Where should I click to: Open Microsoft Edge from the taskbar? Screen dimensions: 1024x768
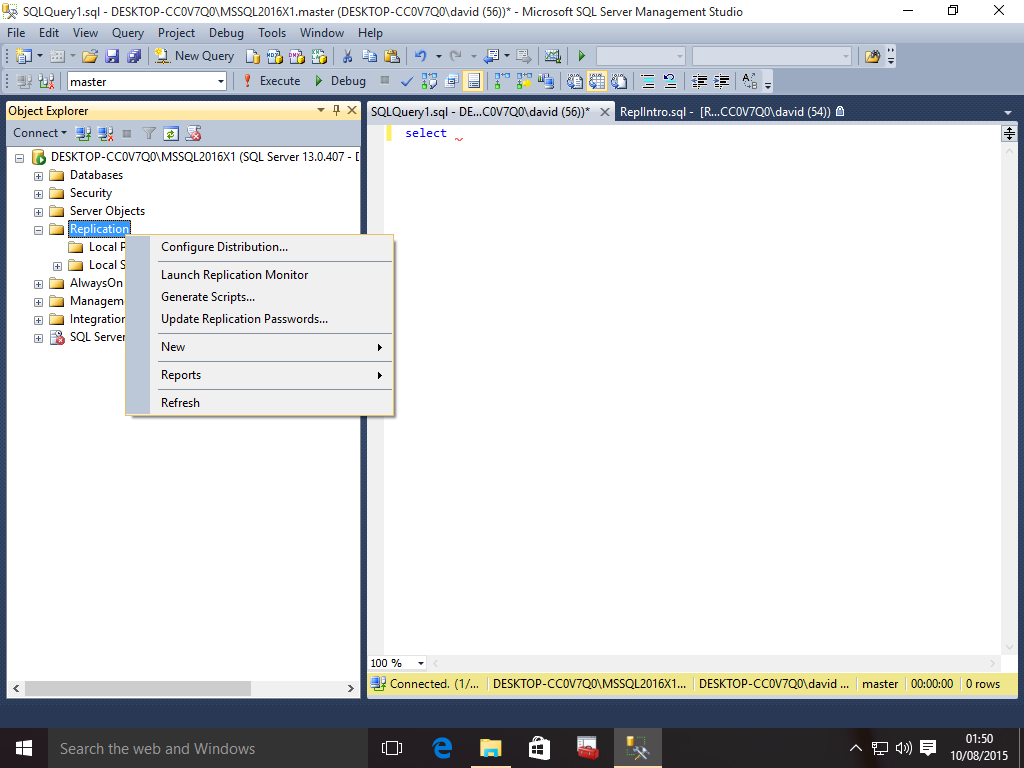coord(442,747)
